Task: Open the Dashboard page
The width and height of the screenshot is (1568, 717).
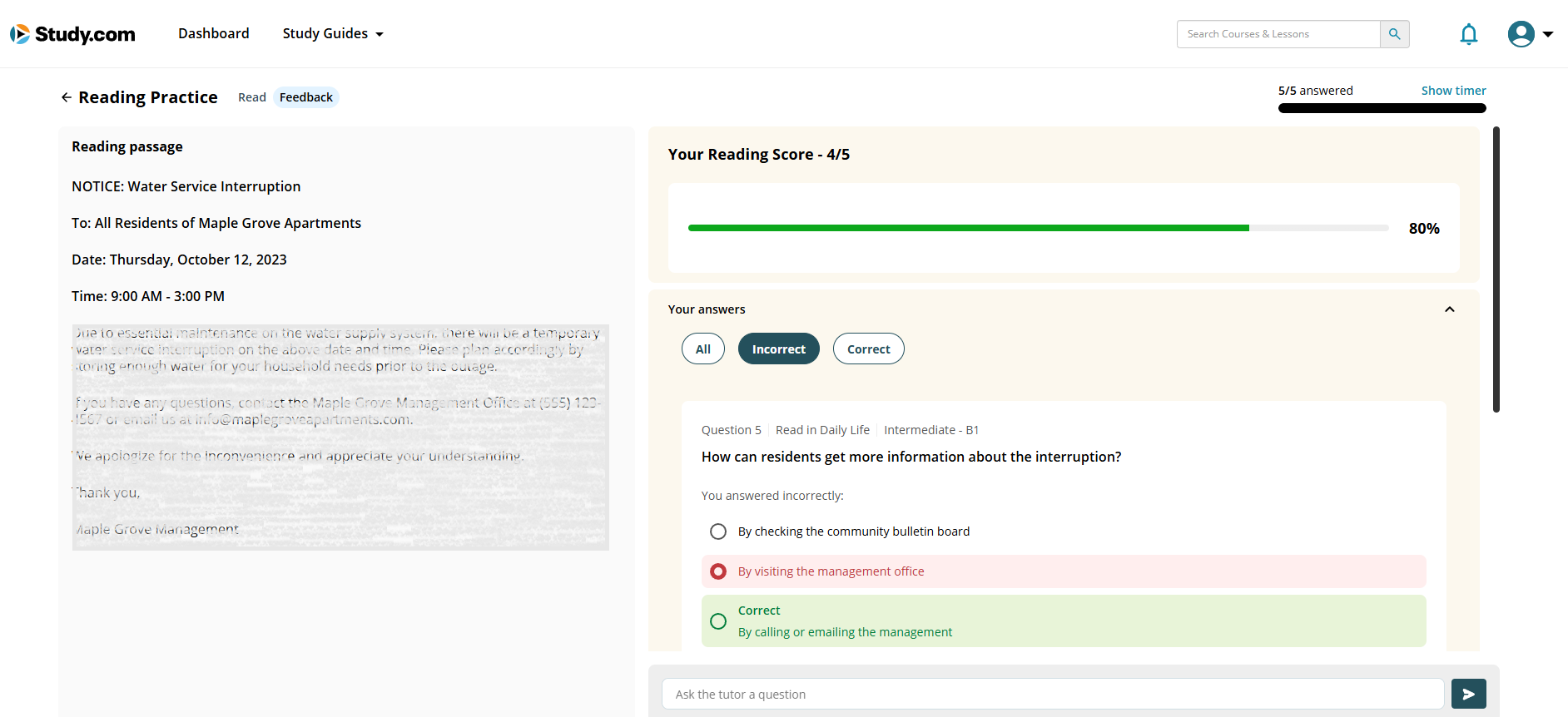Action: click(x=213, y=34)
